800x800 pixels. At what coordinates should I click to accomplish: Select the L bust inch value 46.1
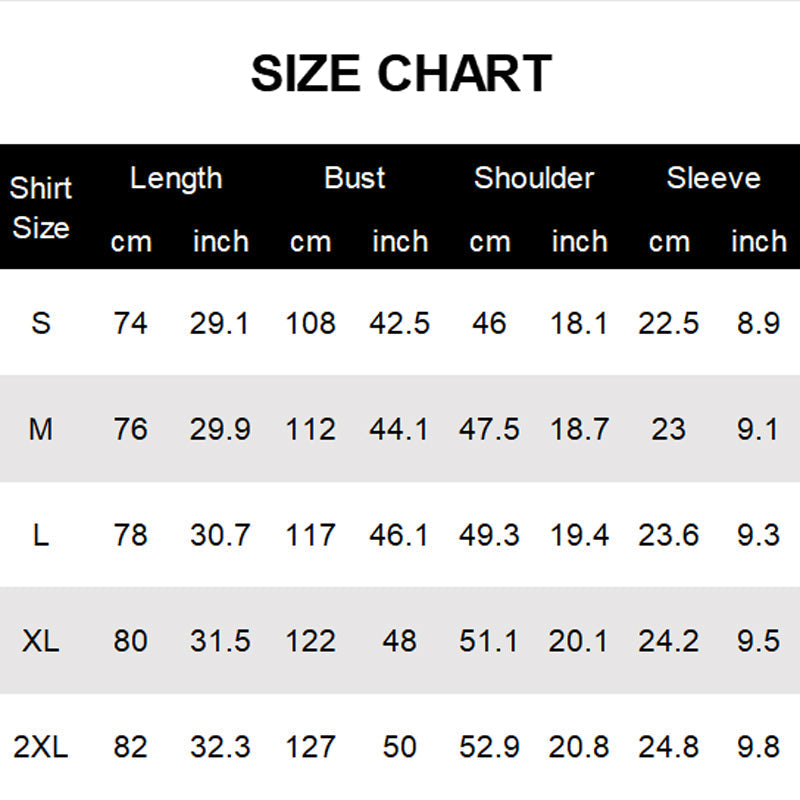click(x=399, y=535)
